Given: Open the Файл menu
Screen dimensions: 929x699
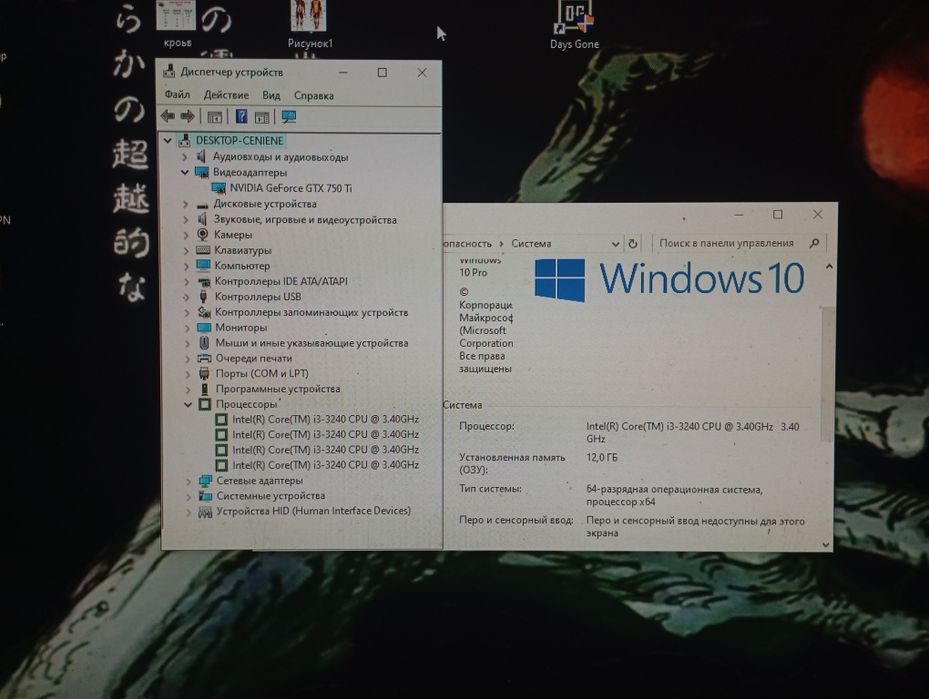Looking at the screenshot, I should pyautogui.click(x=177, y=95).
